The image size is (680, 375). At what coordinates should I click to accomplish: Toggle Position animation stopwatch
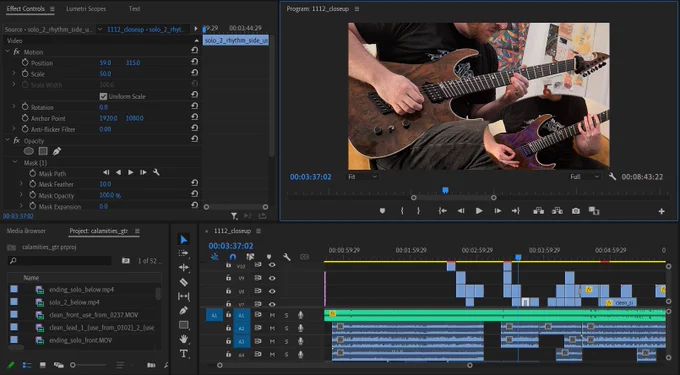click(x=25, y=62)
